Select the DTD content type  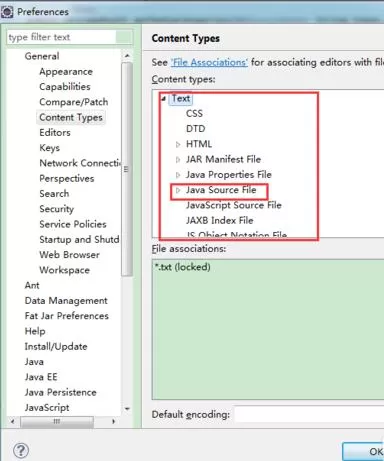click(196, 129)
